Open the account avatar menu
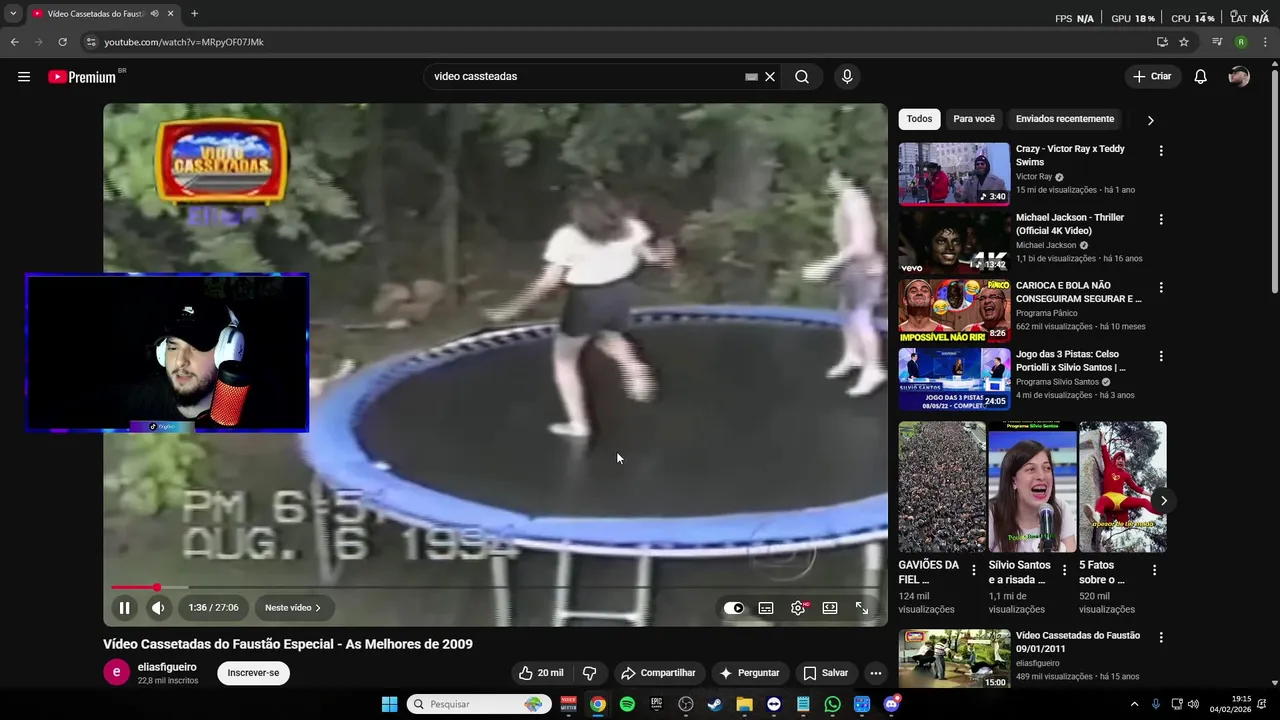The width and height of the screenshot is (1280, 720). 1239,77
